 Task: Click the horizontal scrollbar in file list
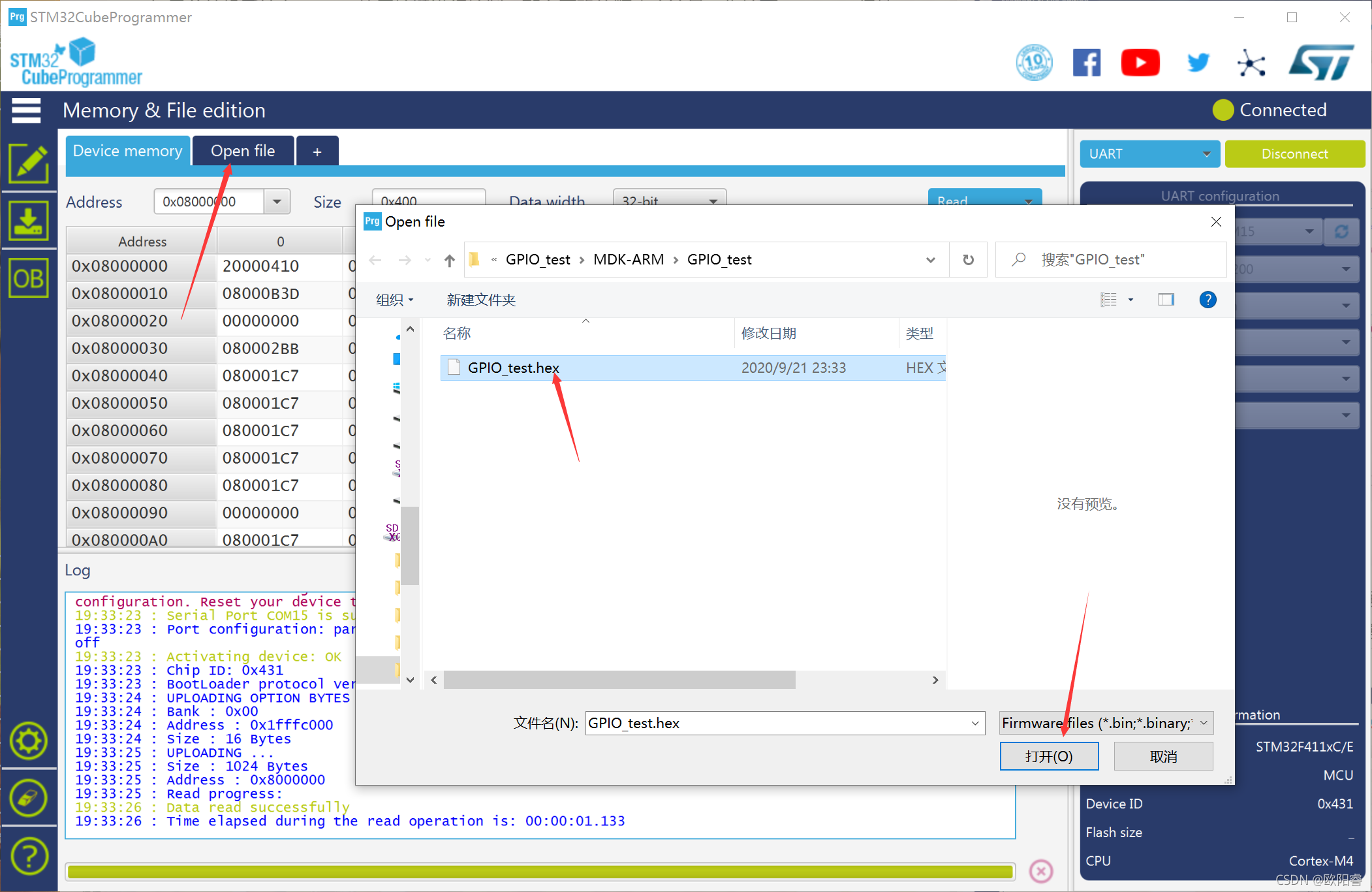click(x=619, y=680)
